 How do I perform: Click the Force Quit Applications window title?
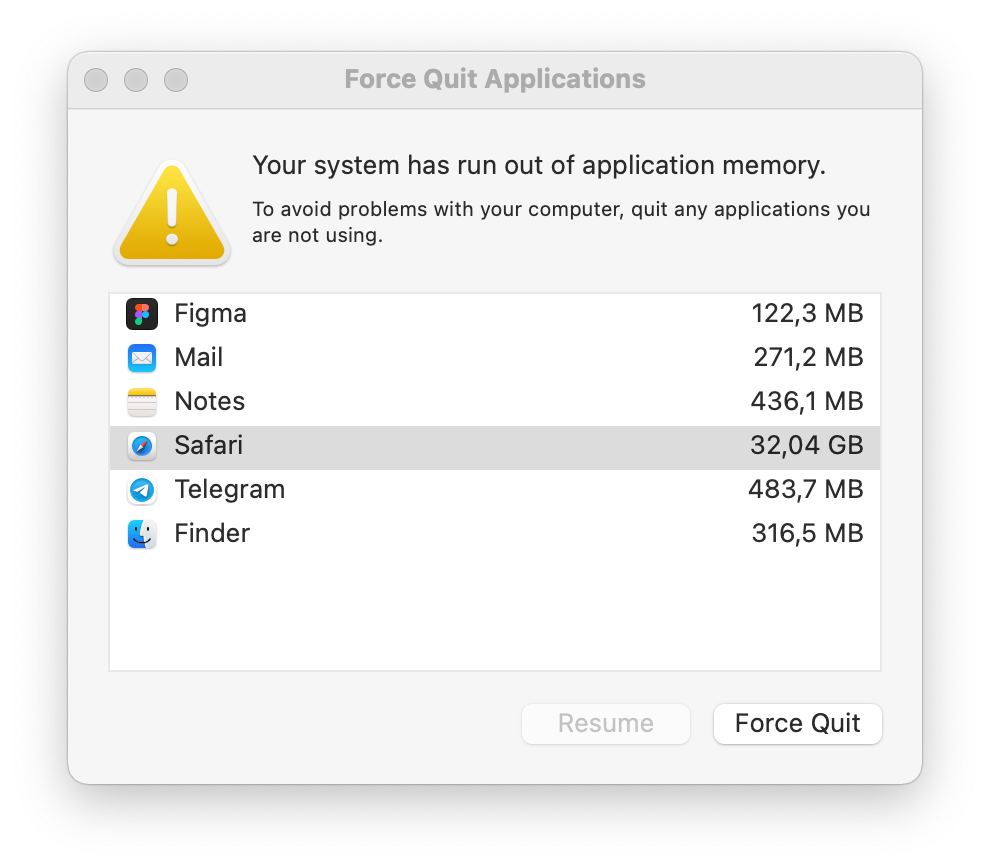tap(495, 80)
